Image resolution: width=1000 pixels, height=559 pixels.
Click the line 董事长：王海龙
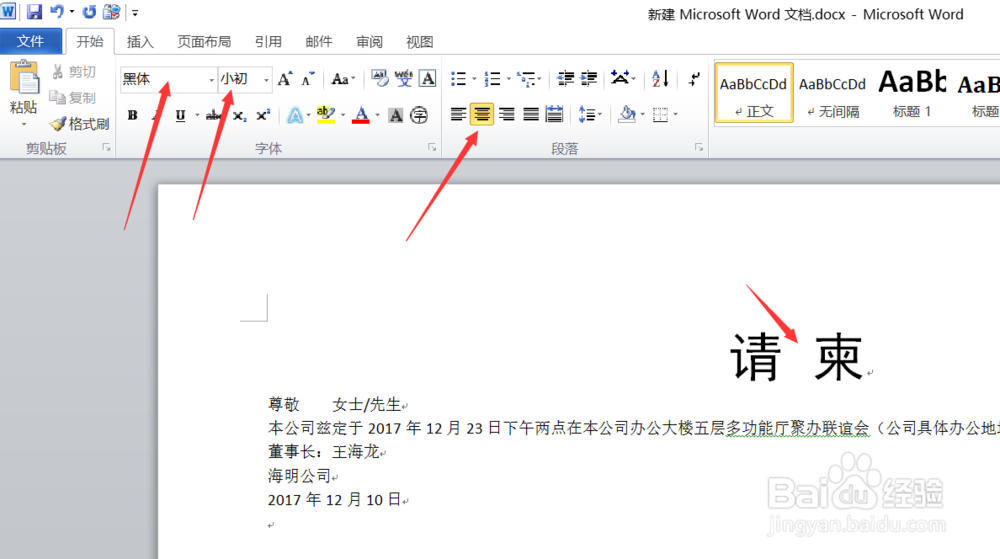(324, 452)
